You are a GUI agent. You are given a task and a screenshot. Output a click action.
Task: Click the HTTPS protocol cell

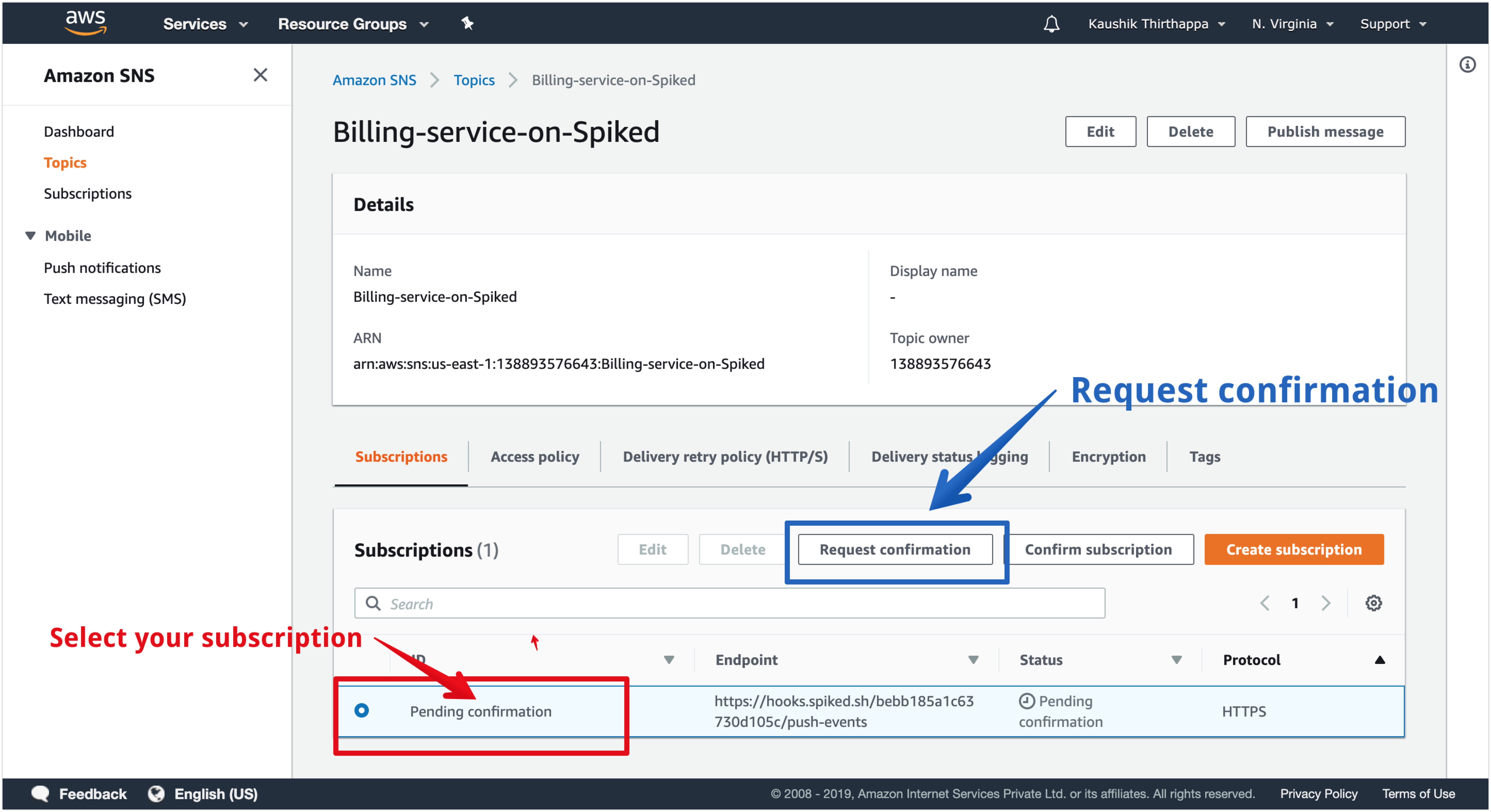(1243, 711)
